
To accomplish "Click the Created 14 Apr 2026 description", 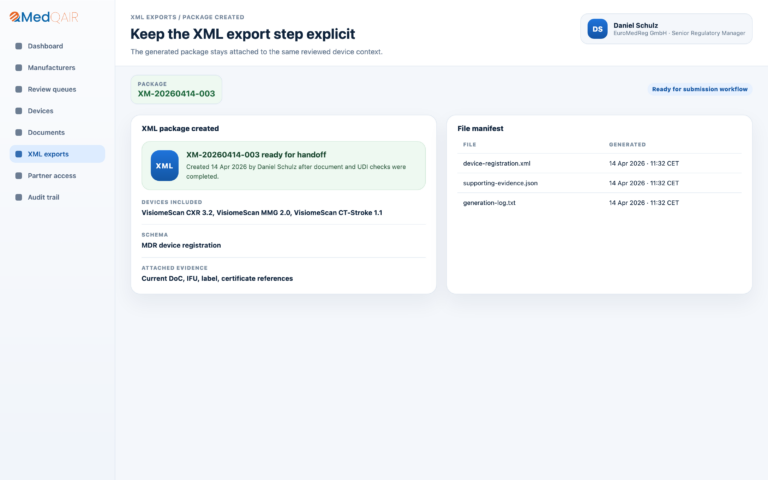I will 296,171.
